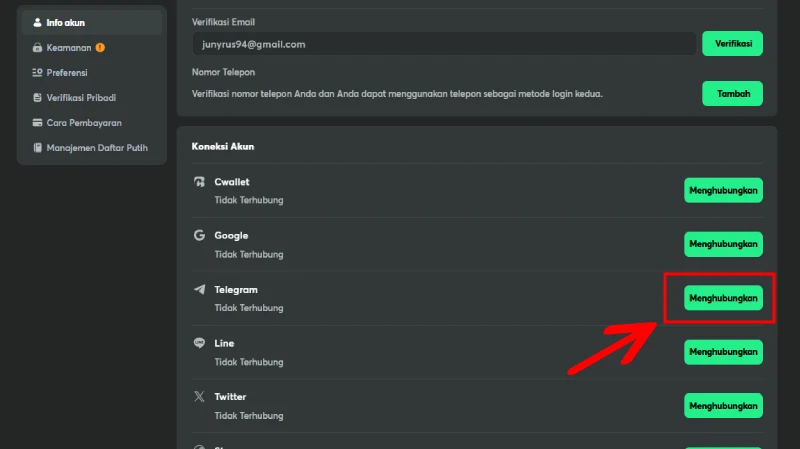Image resolution: width=800 pixels, height=449 pixels.
Task: Click the email field junyrus94@gmail.com
Action: point(444,44)
